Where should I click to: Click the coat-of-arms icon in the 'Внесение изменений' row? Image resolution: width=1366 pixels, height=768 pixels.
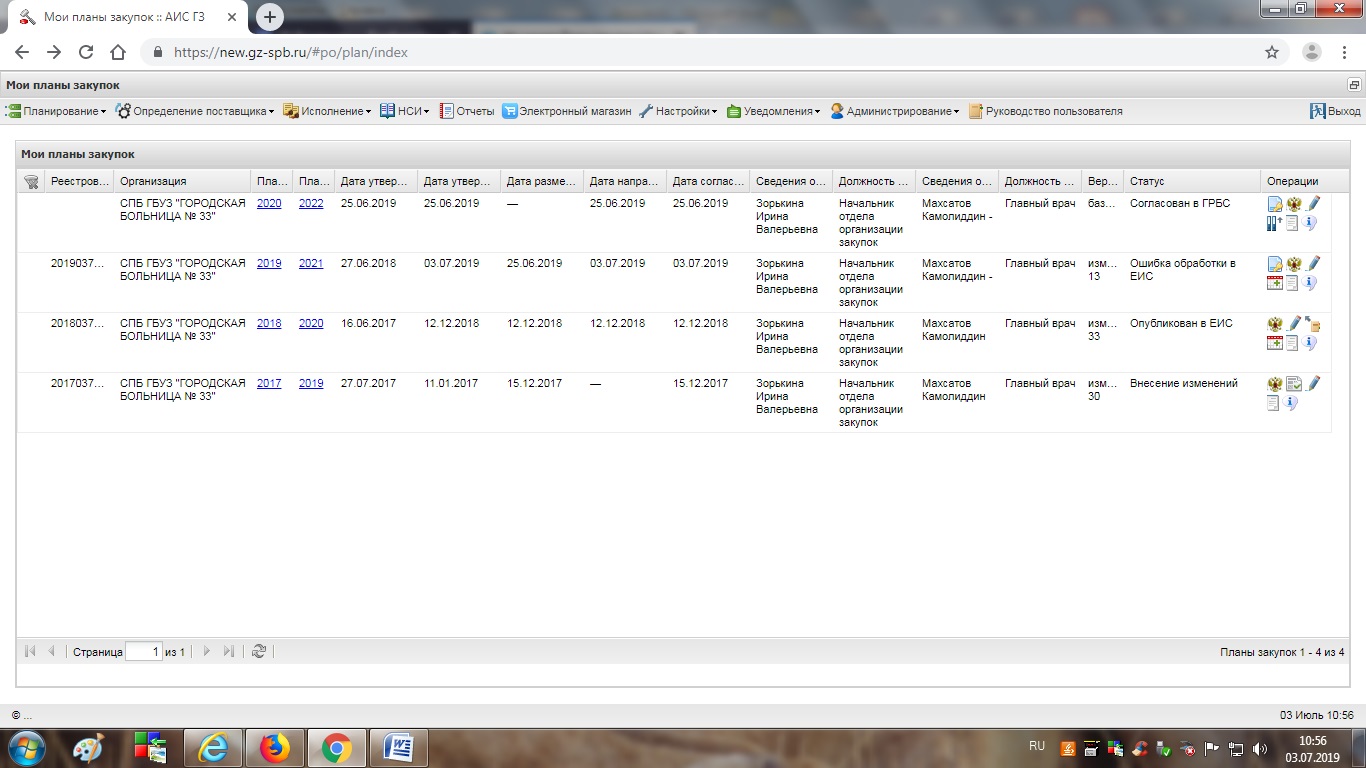point(1275,384)
